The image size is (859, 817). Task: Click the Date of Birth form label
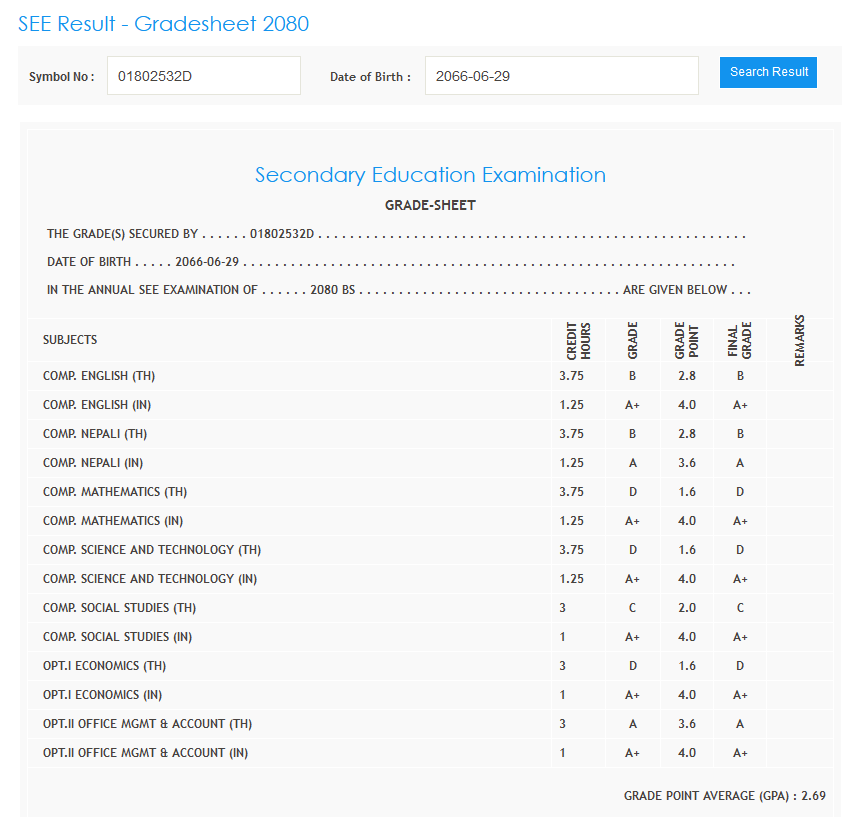click(370, 77)
